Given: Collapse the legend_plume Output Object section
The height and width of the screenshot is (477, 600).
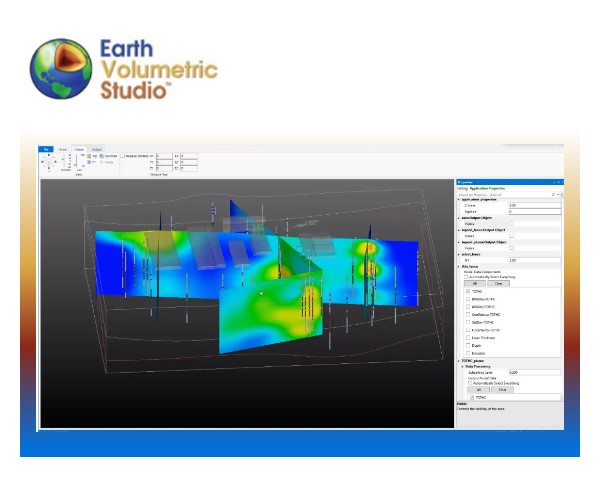Looking at the screenshot, I should [x=459, y=242].
